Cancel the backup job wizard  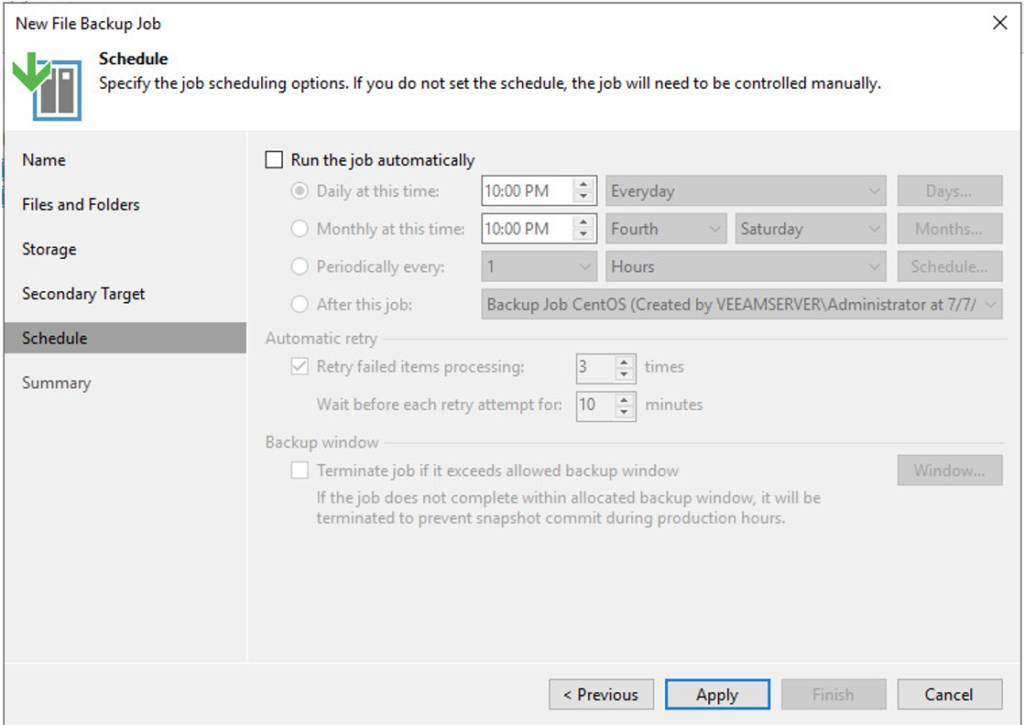coord(950,694)
